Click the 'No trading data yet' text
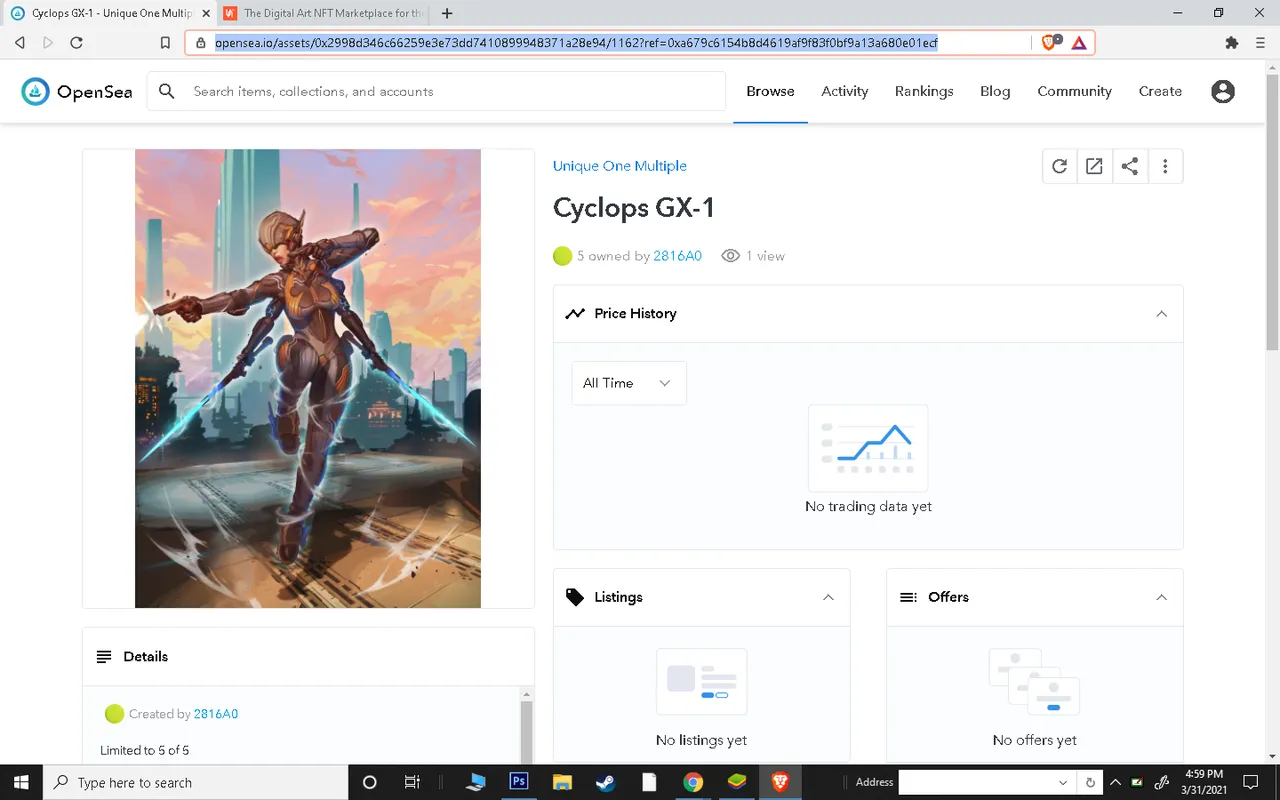The height and width of the screenshot is (800, 1280). (868, 506)
